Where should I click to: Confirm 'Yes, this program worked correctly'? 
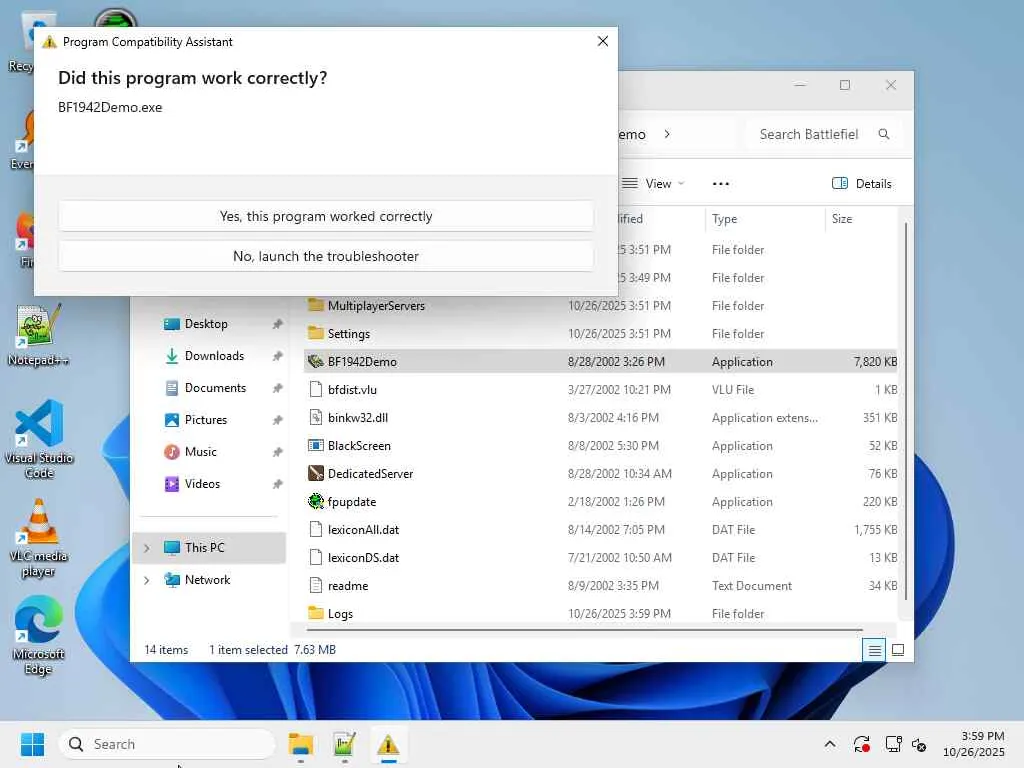(x=326, y=216)
